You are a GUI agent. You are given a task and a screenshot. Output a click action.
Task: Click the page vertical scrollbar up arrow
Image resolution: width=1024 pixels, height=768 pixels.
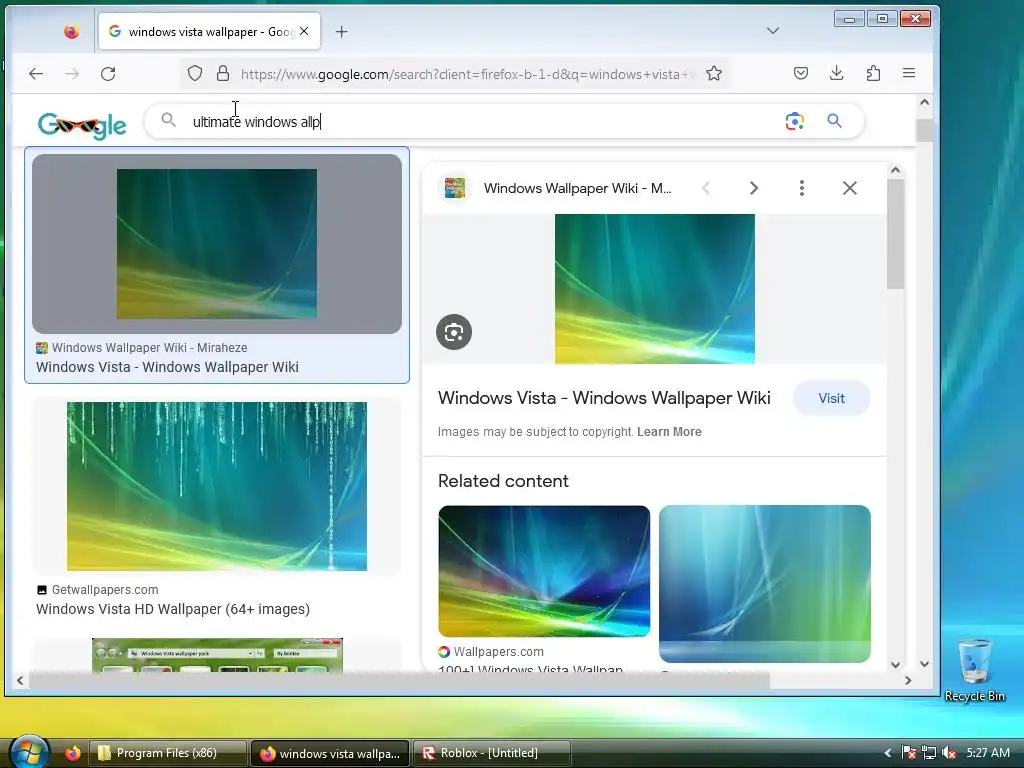[924, 102]
